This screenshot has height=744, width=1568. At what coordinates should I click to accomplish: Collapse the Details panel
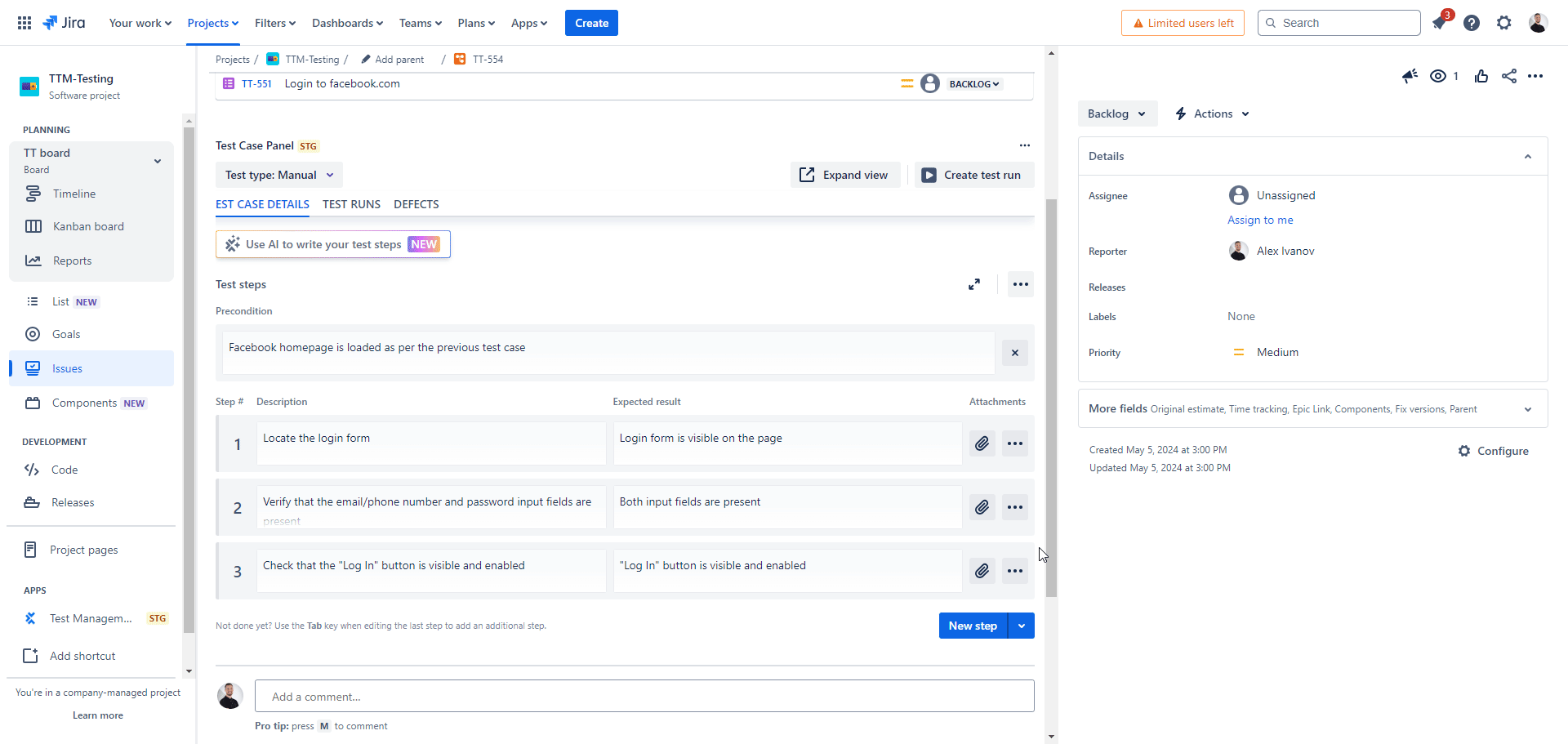1528,157
